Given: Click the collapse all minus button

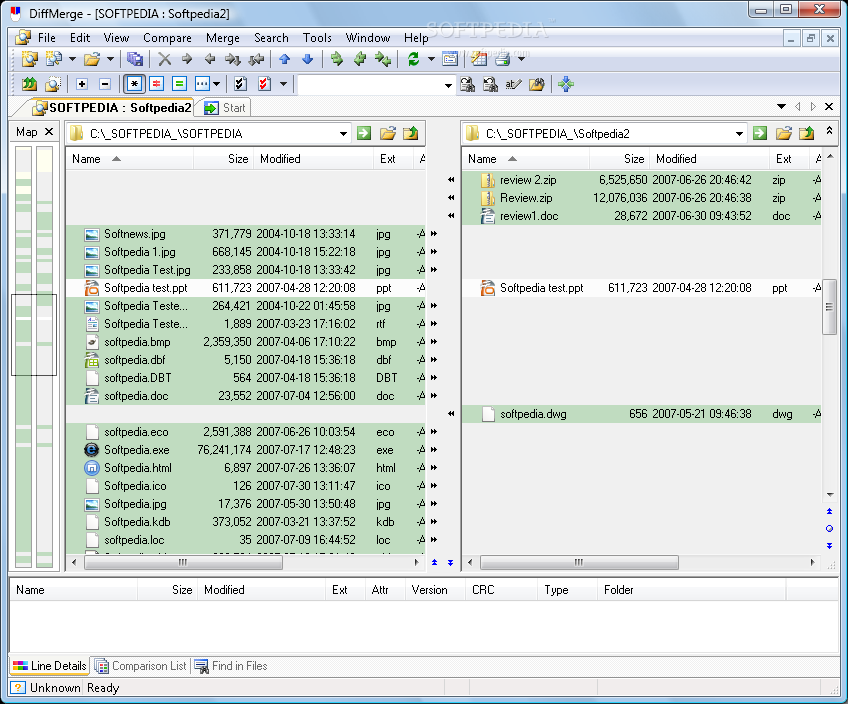Looking at the screenshot, I should point(105,84).
